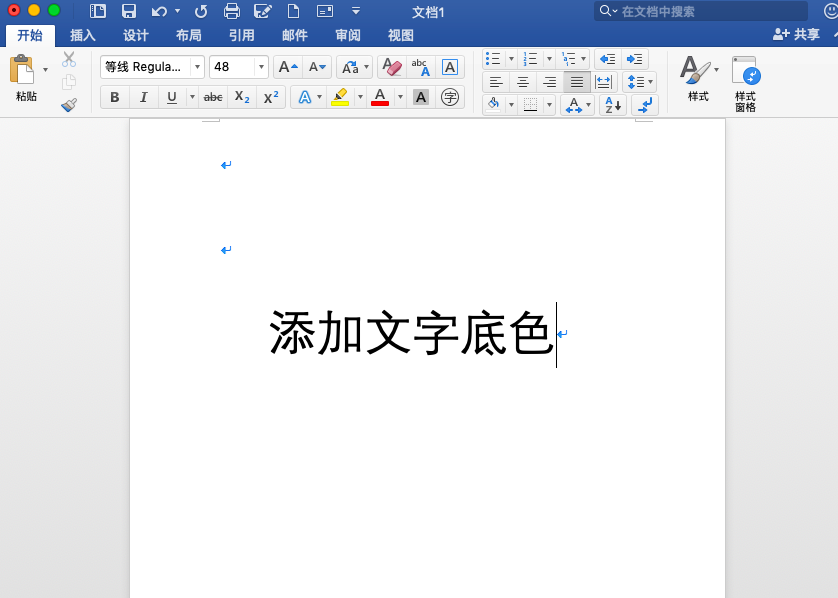The height and width of the screenshot is (598, 838).
Task: Open the numbered list dropdown arrow
Action: [x=549, y=59]
